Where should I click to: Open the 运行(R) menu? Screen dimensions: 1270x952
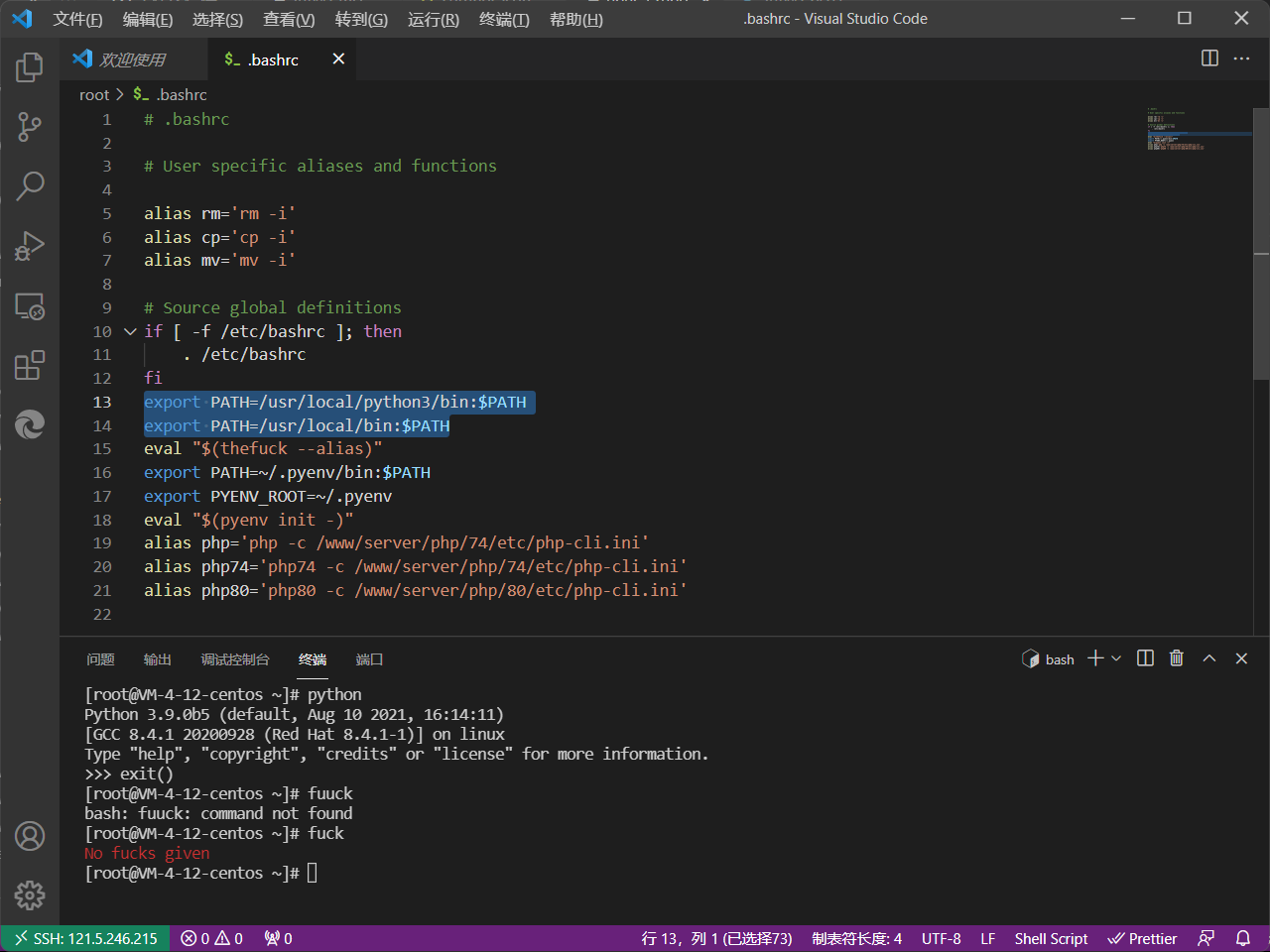(434, 20)
